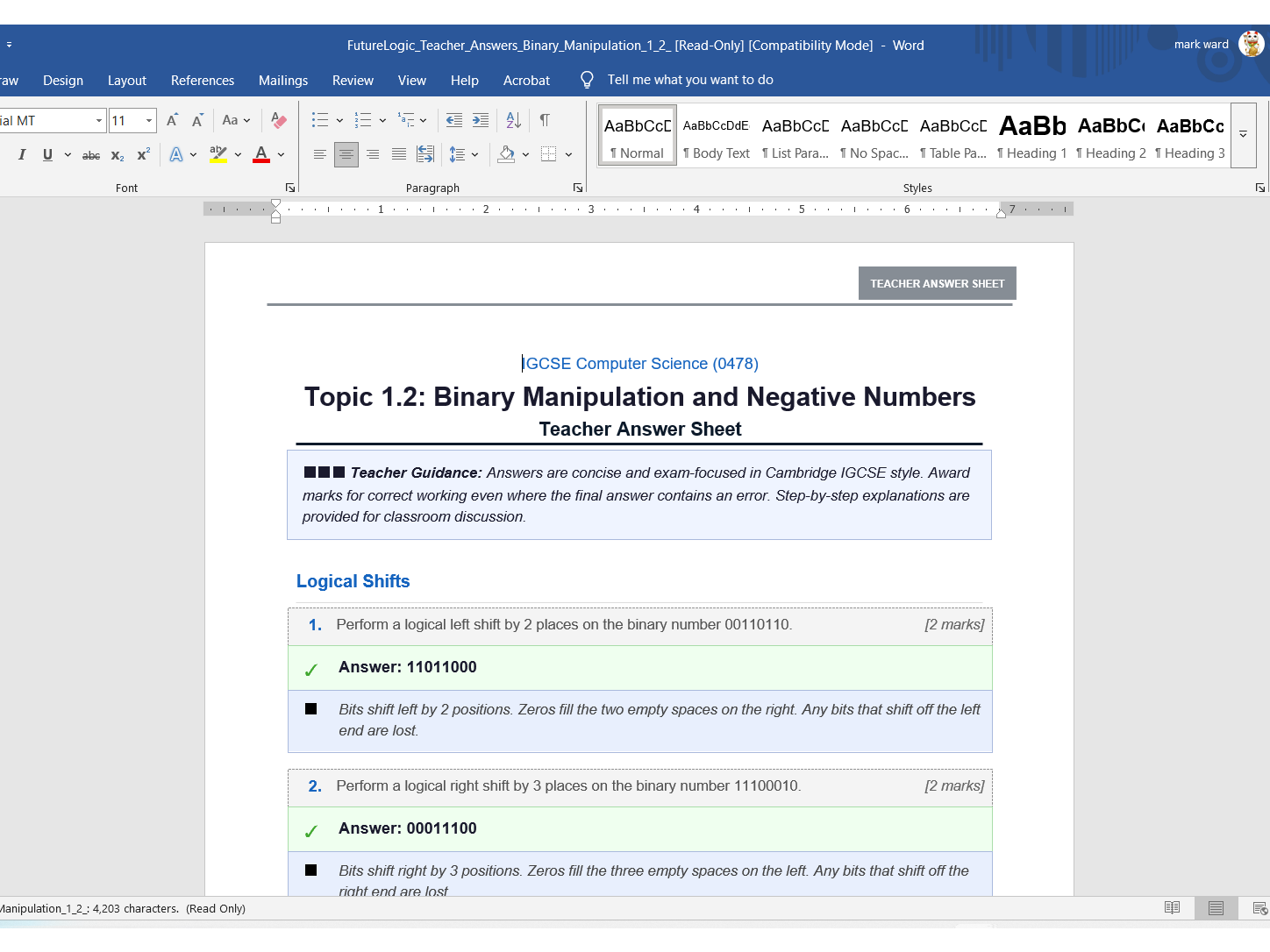1270x952 pixels.
Task: Switch to Read Mode view in status bar
Action: [1172, 907]
